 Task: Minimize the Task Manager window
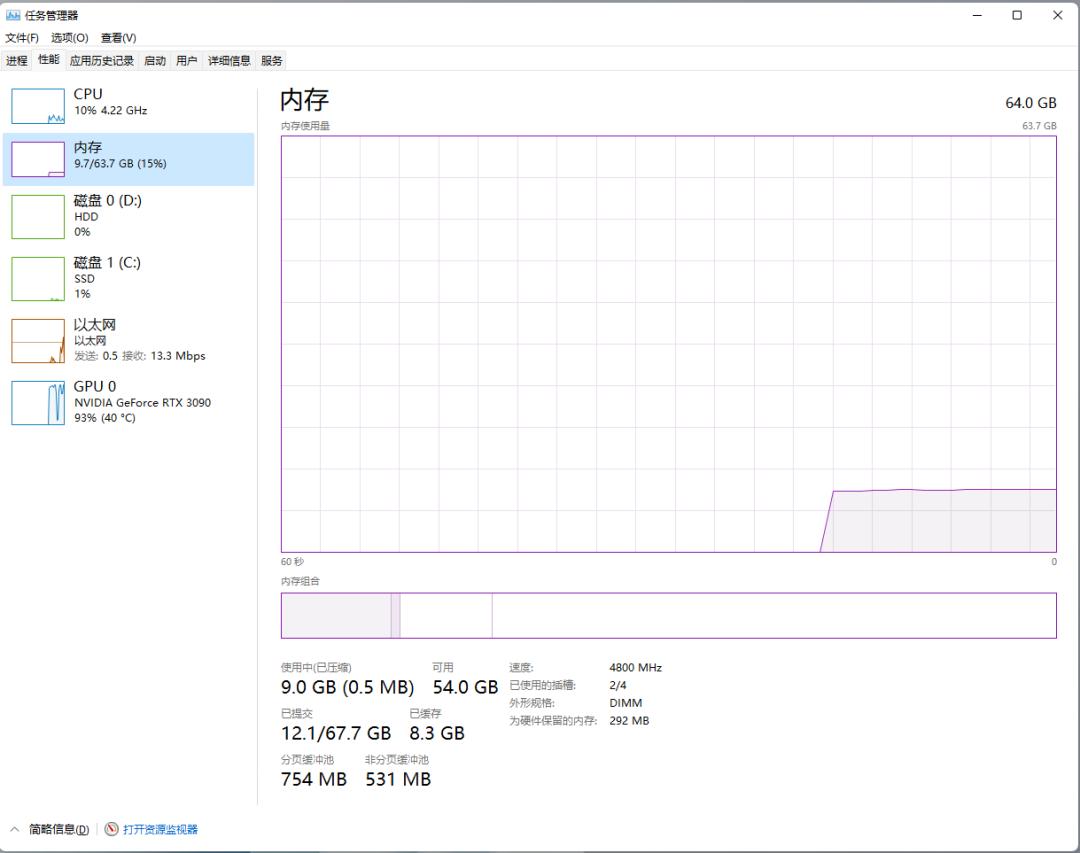tap(977, 15)
